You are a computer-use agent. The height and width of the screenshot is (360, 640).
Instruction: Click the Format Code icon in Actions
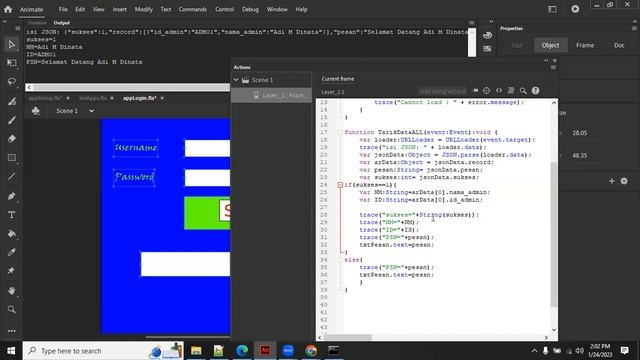click(x=511, y=91)
